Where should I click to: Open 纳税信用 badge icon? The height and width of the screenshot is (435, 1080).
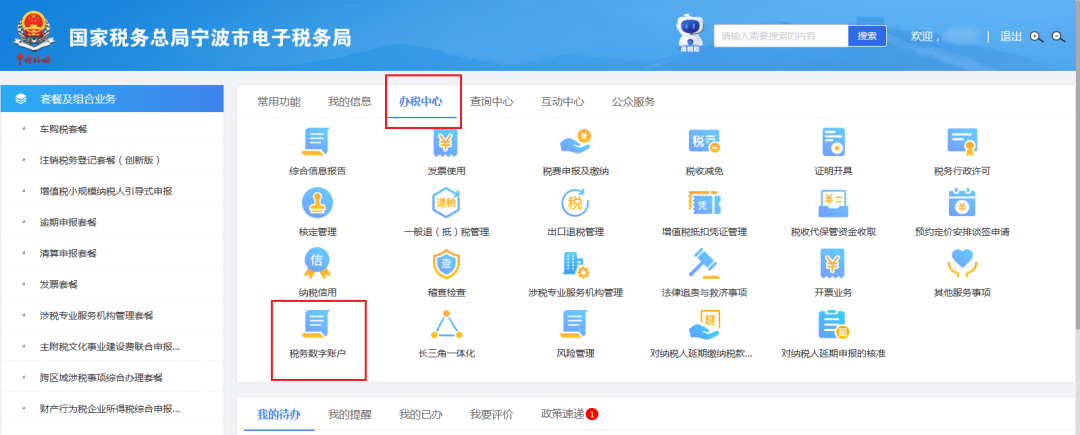pos(318,264)
